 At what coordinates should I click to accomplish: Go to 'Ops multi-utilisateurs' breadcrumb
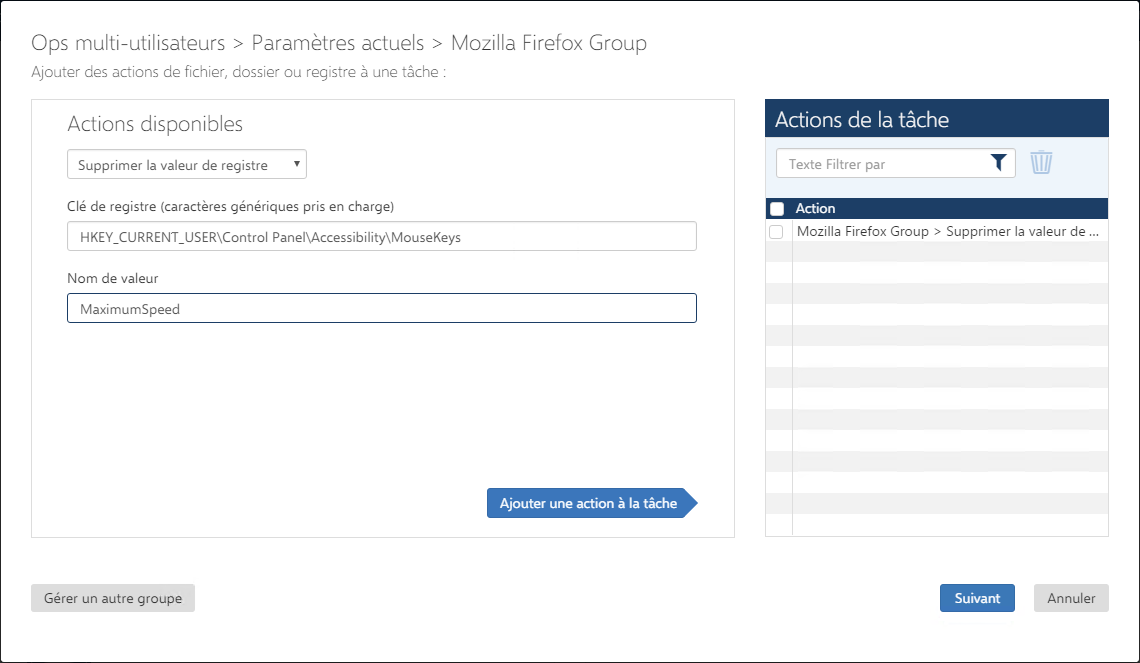[x=128, y=43]
